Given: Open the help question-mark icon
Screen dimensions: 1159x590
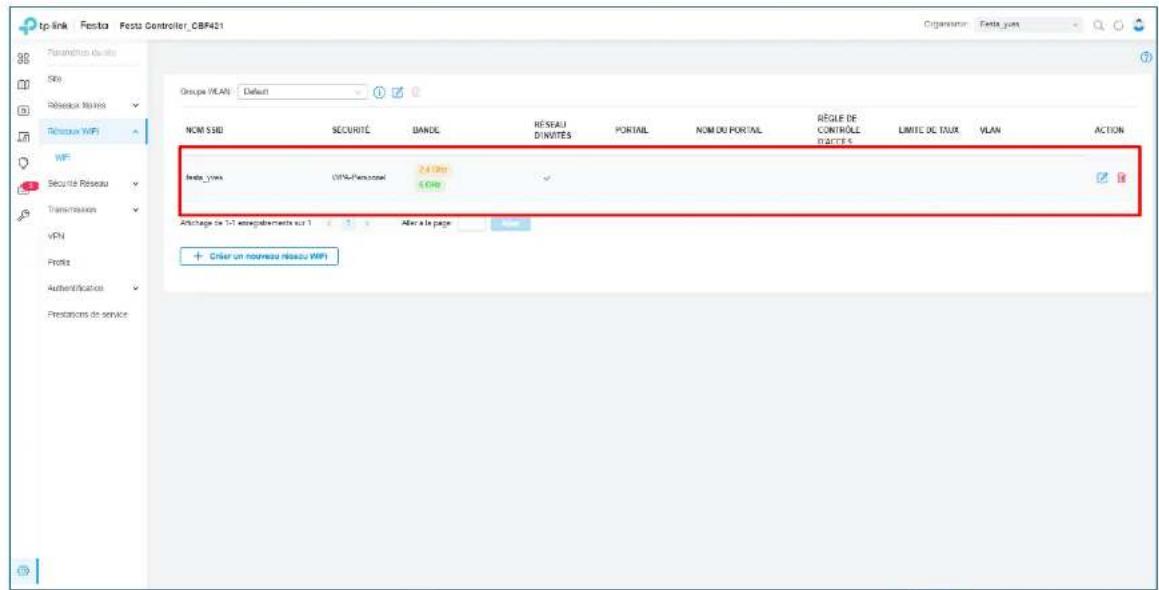Looking at the screenshot, I should pyautogui.click(x=1146, y=57).
